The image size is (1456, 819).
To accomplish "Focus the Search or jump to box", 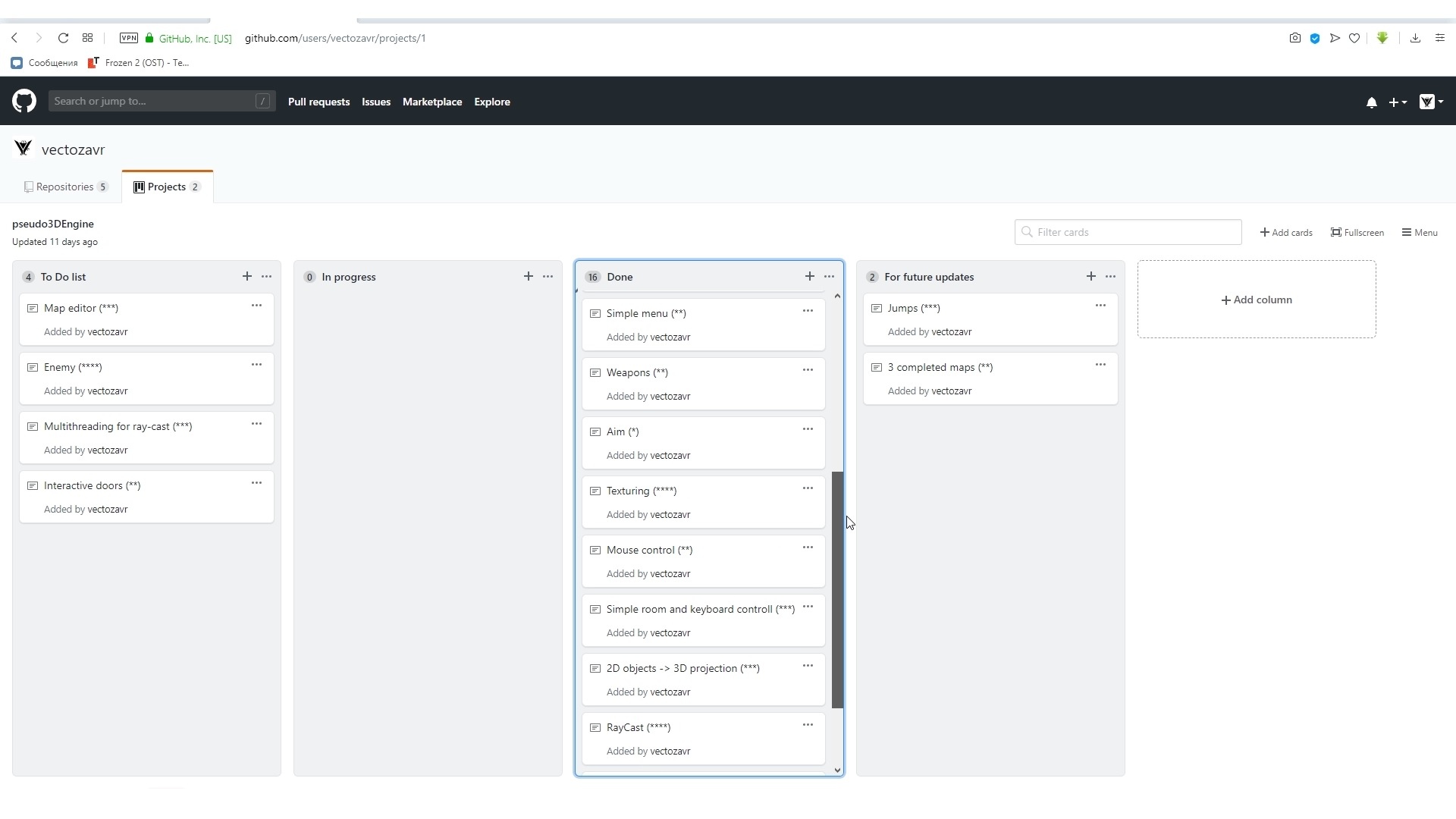I will pos(162,101).
